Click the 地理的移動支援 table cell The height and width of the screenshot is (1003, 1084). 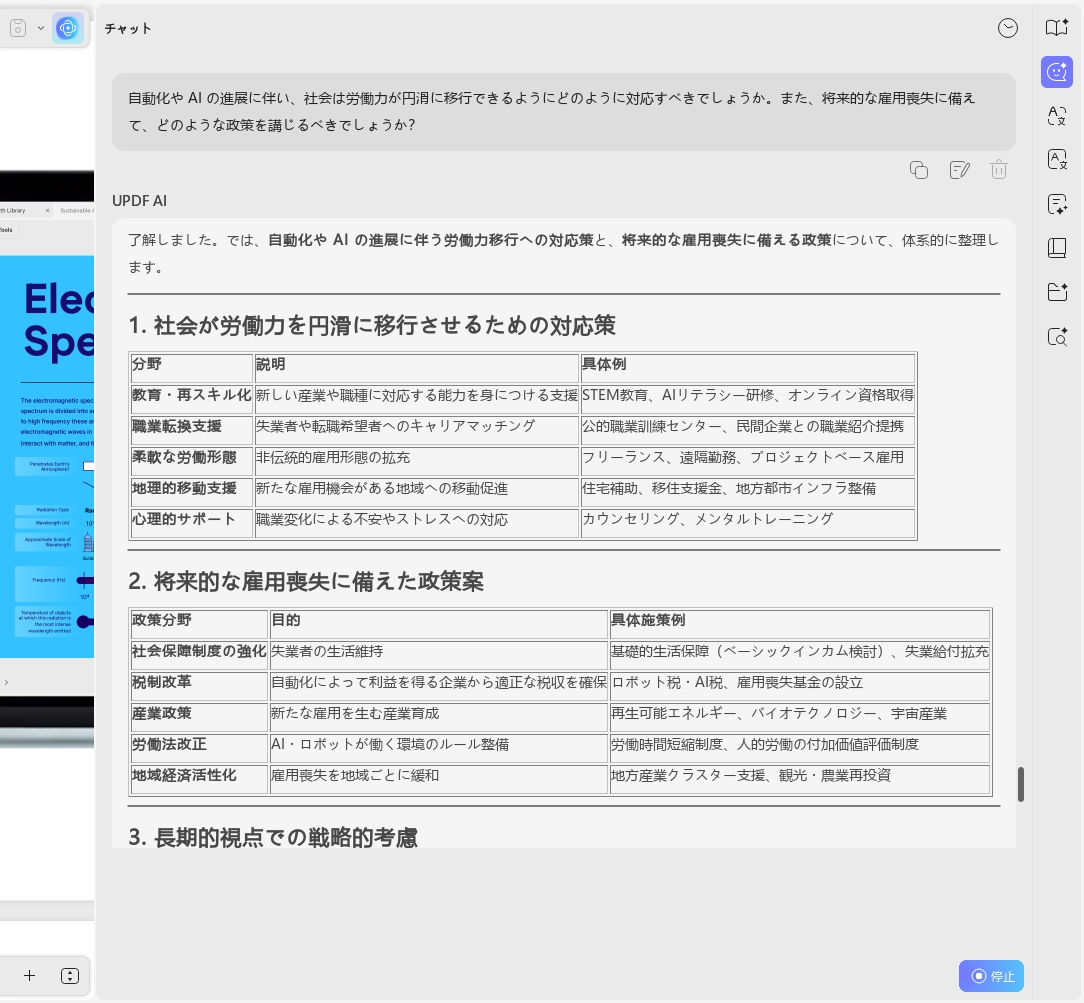191,491
